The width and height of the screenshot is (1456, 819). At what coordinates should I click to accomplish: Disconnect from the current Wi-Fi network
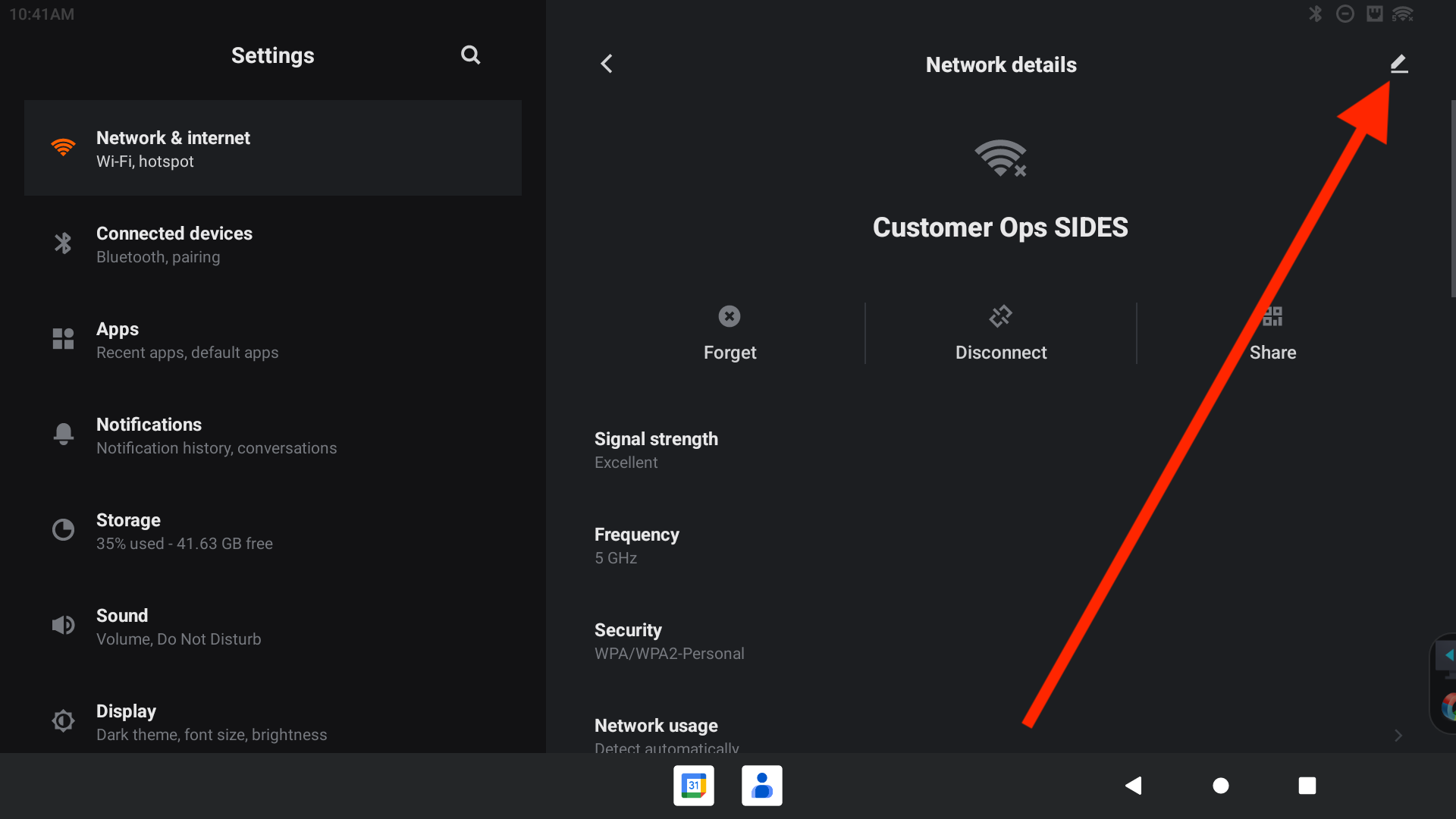1000,333
